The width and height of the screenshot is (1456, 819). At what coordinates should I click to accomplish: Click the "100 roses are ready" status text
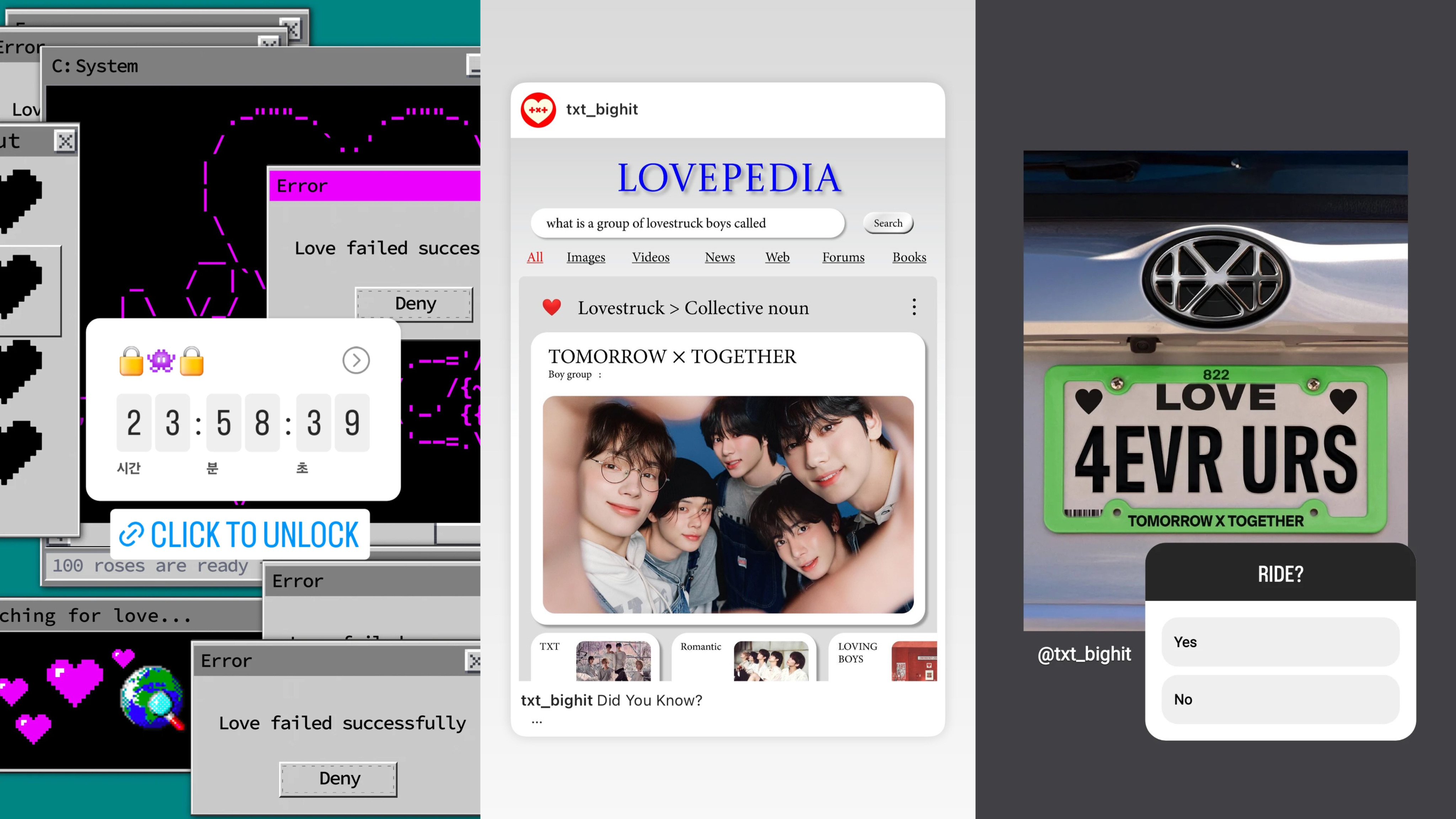150,566
